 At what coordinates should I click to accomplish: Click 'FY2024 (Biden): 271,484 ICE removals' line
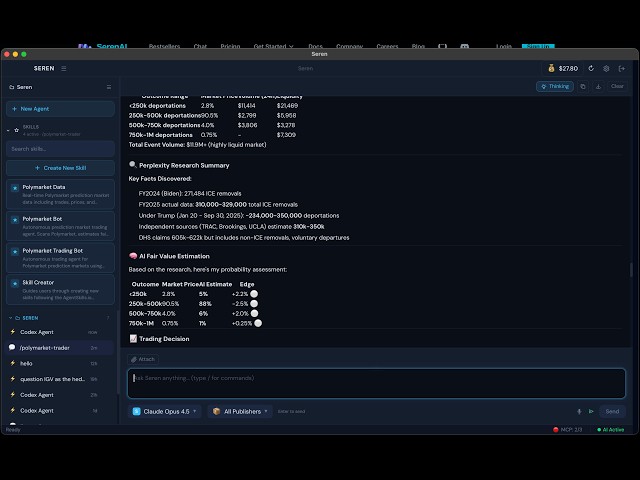(x=190, y=193)
